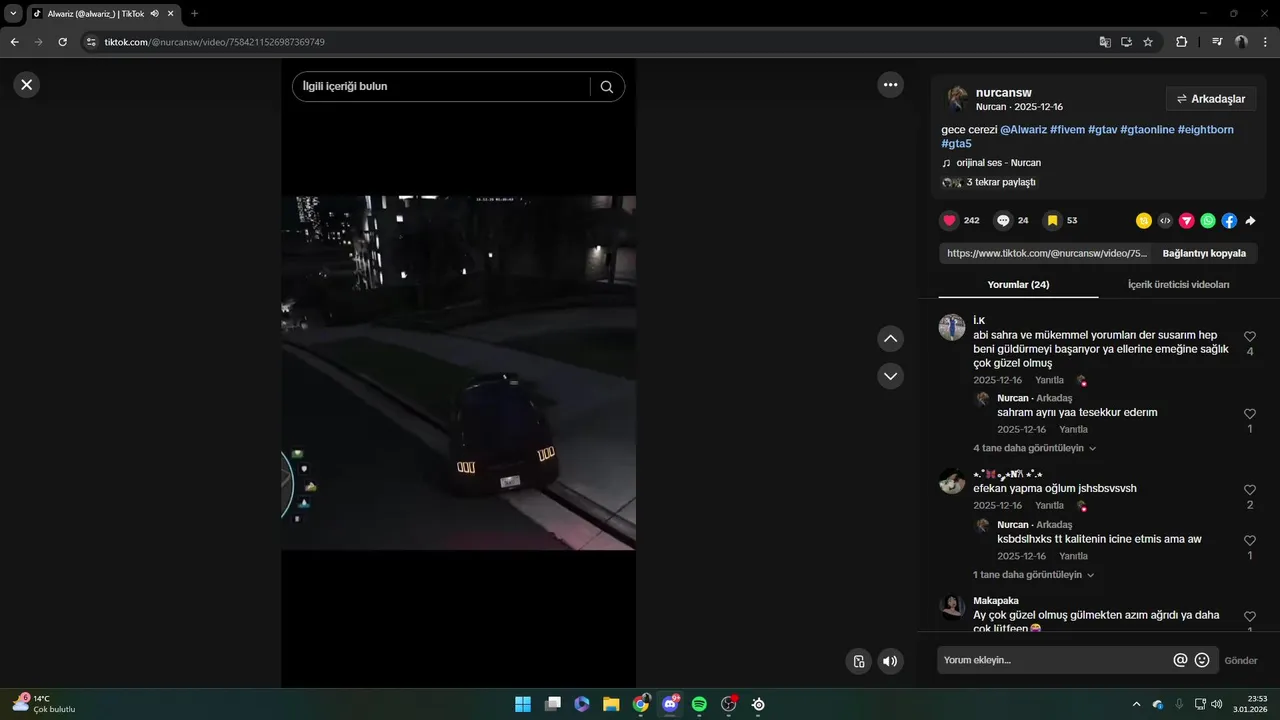Open Chrome three-dot menu
Screen dimensions: 1280x720
coord(1265,42)
